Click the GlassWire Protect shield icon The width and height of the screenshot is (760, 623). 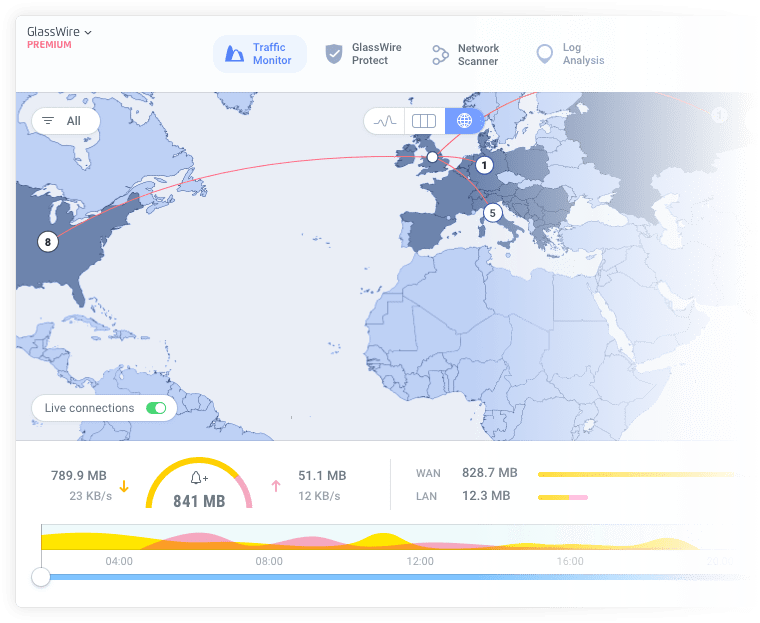click(x=334, y=54)
